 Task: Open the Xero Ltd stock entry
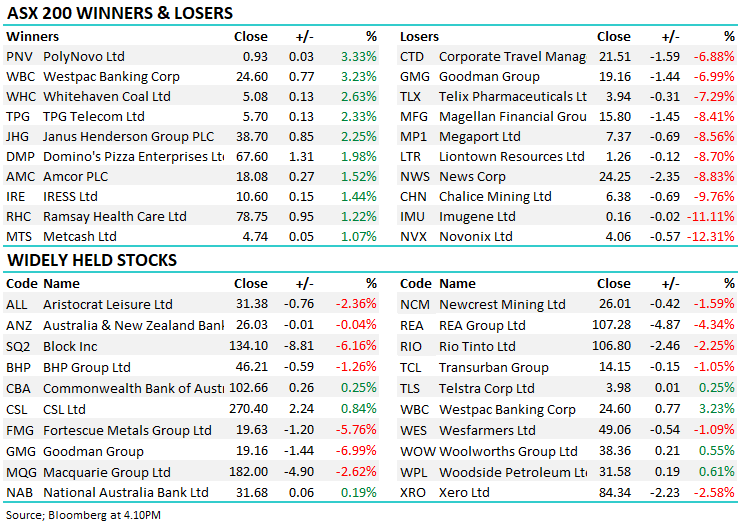[x=464, y=493]
